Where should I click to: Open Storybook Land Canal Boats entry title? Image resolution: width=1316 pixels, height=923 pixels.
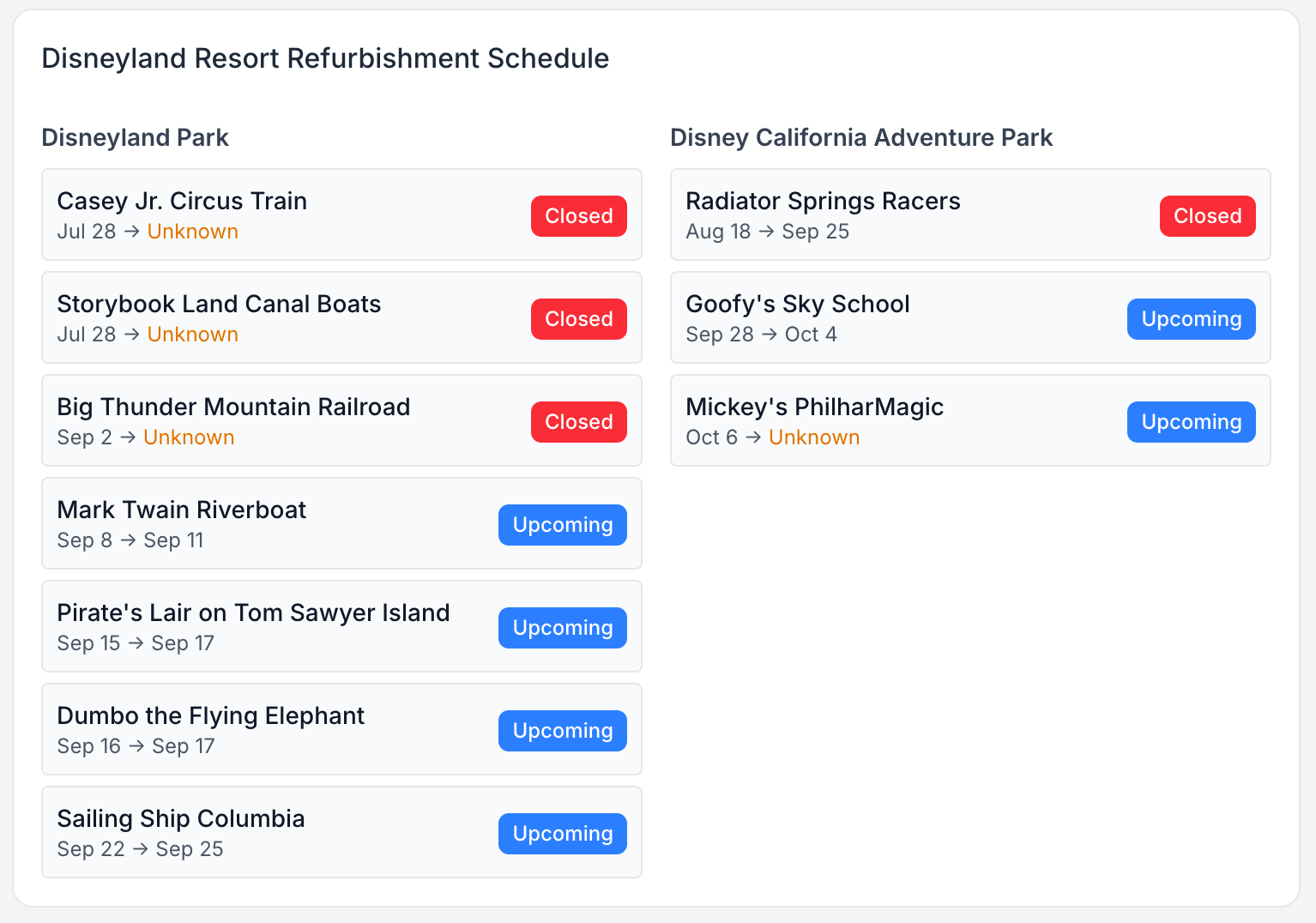click(219, 304)
